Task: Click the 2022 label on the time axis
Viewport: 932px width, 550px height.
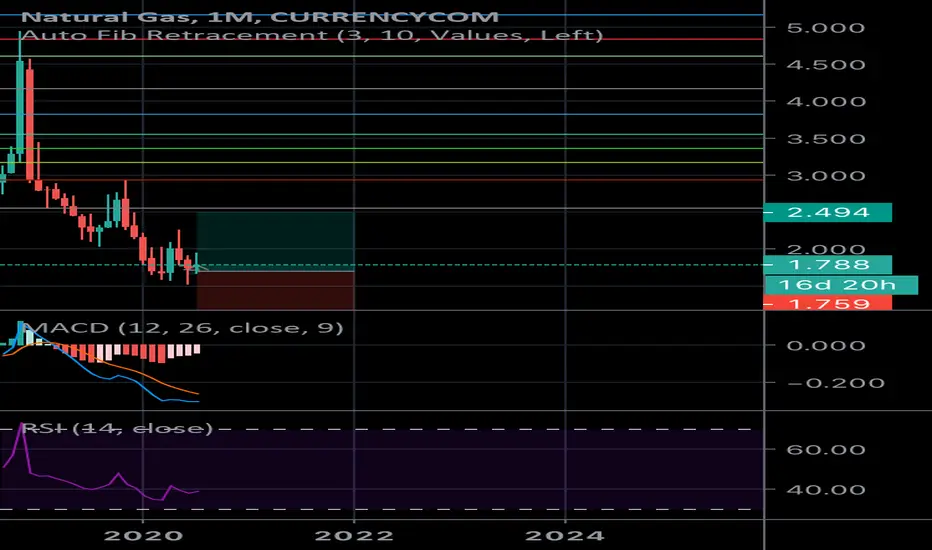Action: [354, 536]
